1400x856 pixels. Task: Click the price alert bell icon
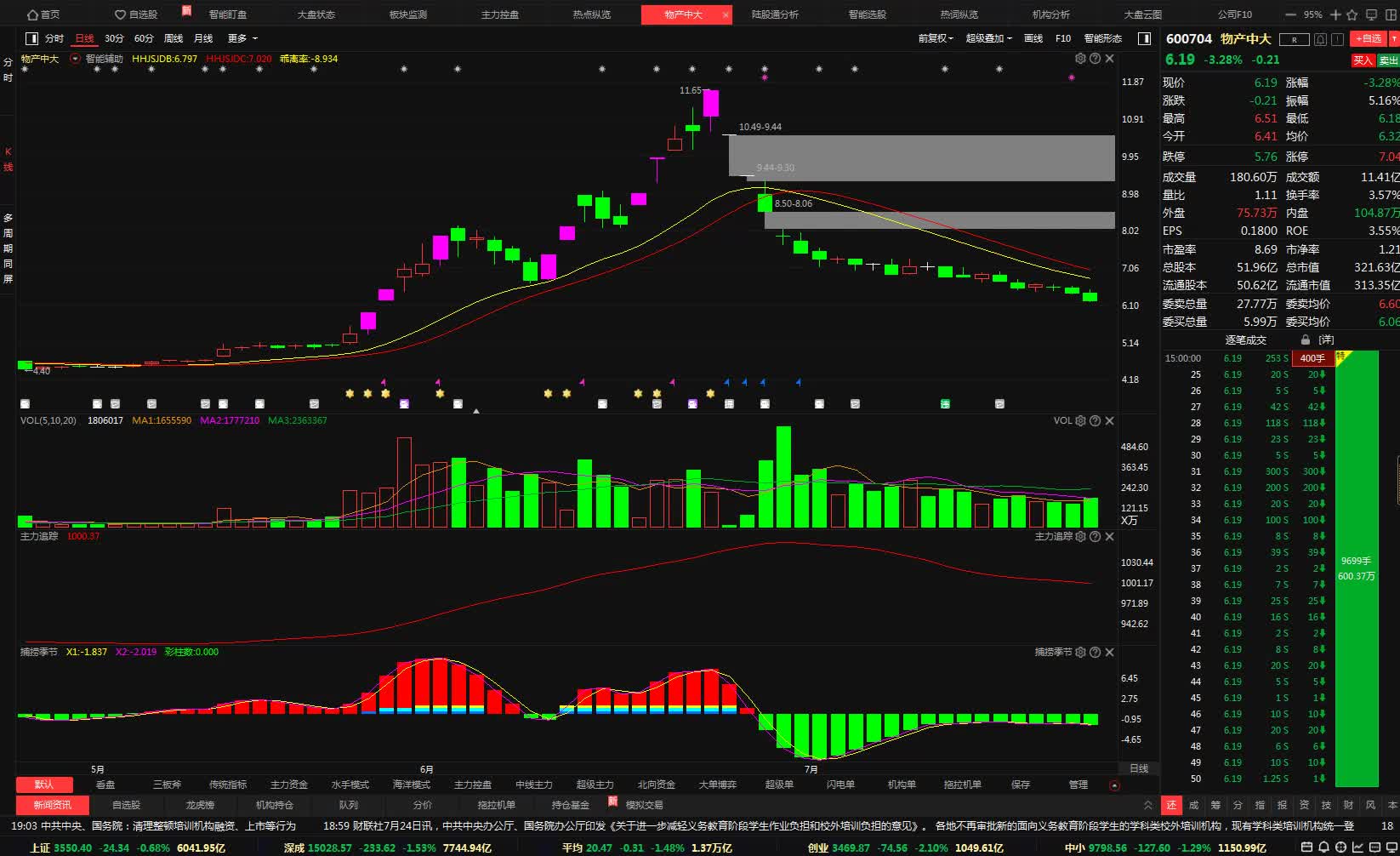[x=1320, y=39]
